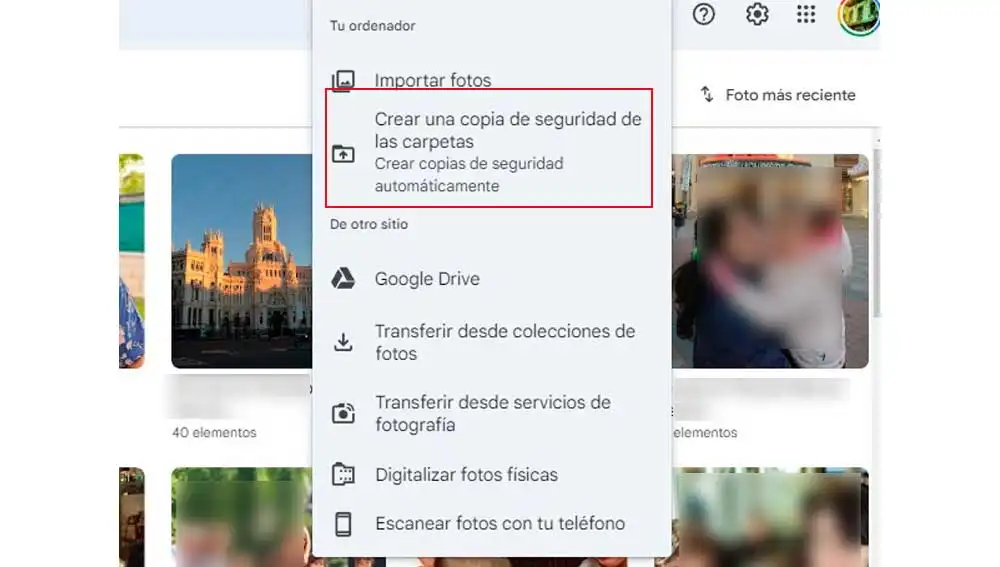Click the vertical scrollbar on the right
Viewport: 1000px width, 567px height.
878,233
